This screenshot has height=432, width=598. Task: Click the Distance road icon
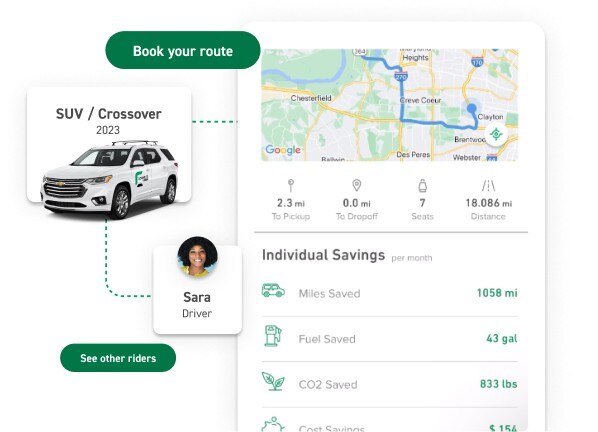click(488, 185)
